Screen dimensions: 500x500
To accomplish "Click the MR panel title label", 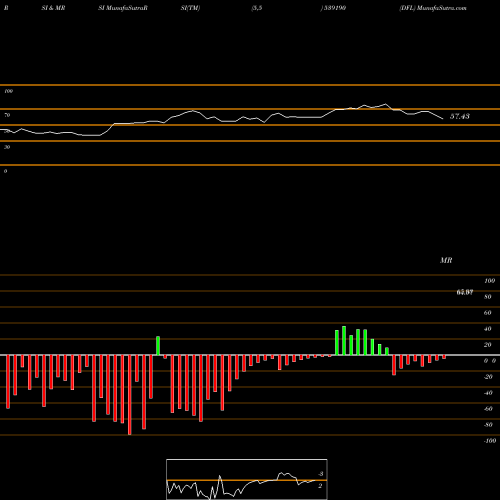I will pos(446,260).
